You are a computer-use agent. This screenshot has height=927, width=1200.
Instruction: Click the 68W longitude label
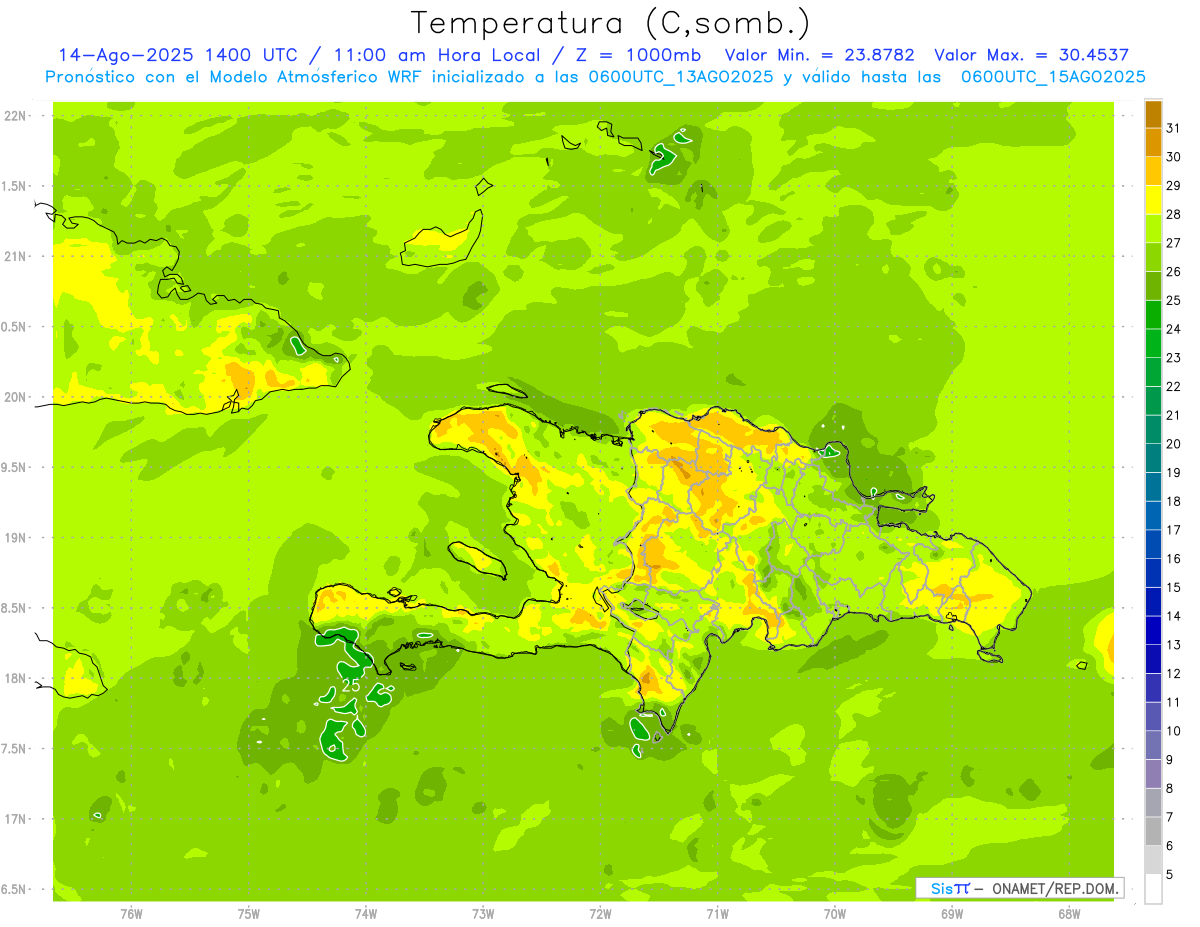[x=1069, y=914]
